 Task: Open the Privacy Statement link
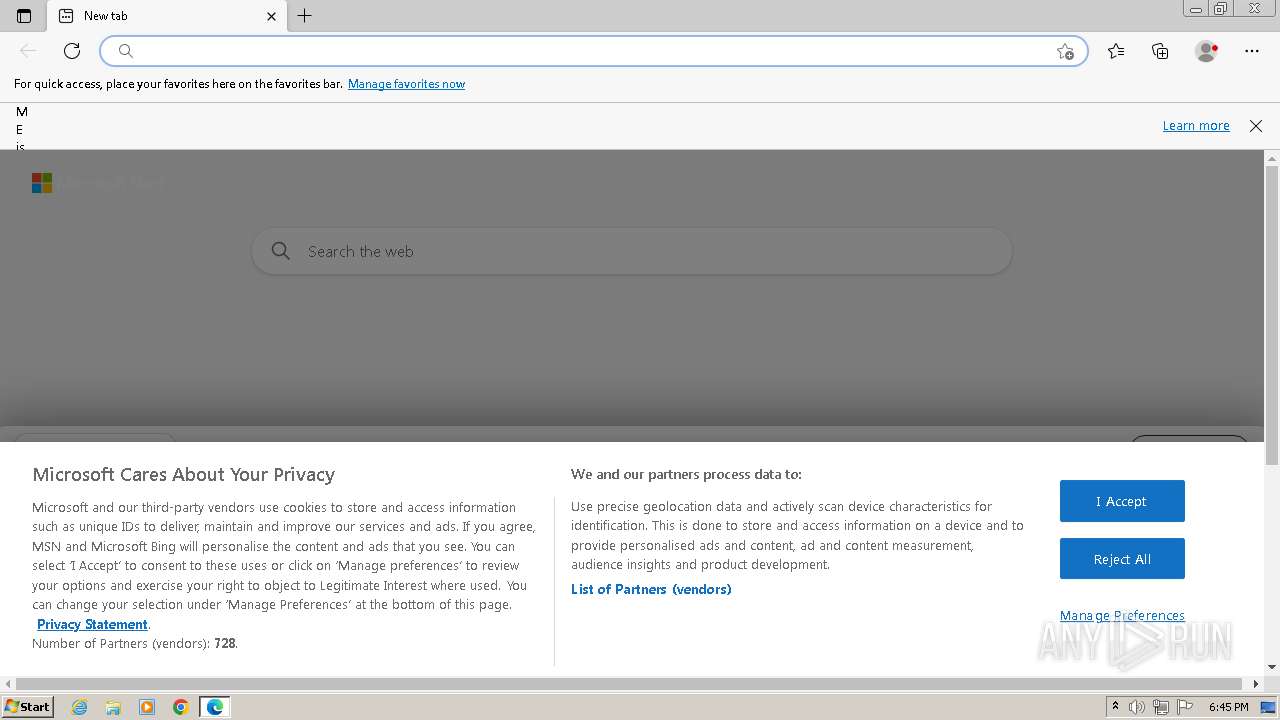coord(92,624)
